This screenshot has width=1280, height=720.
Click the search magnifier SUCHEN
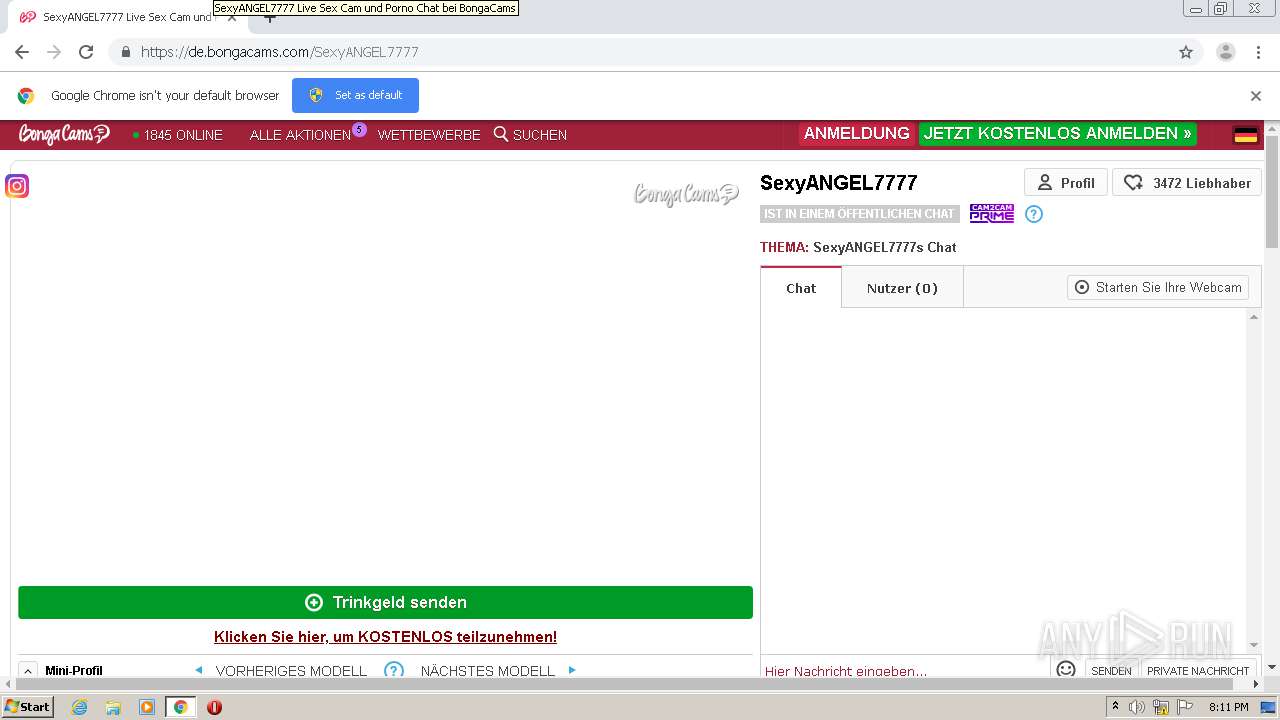(530, 135)
